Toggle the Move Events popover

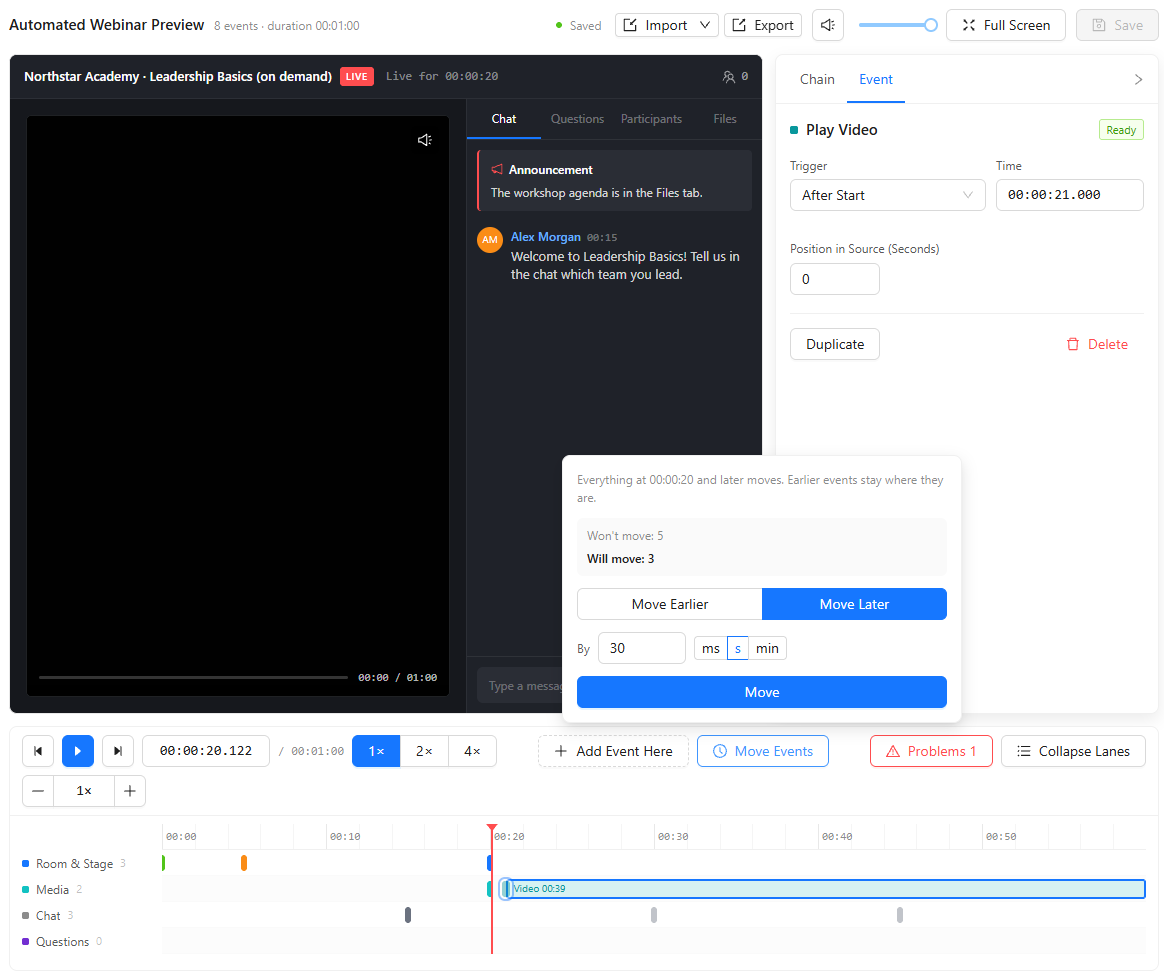[762, 751]
